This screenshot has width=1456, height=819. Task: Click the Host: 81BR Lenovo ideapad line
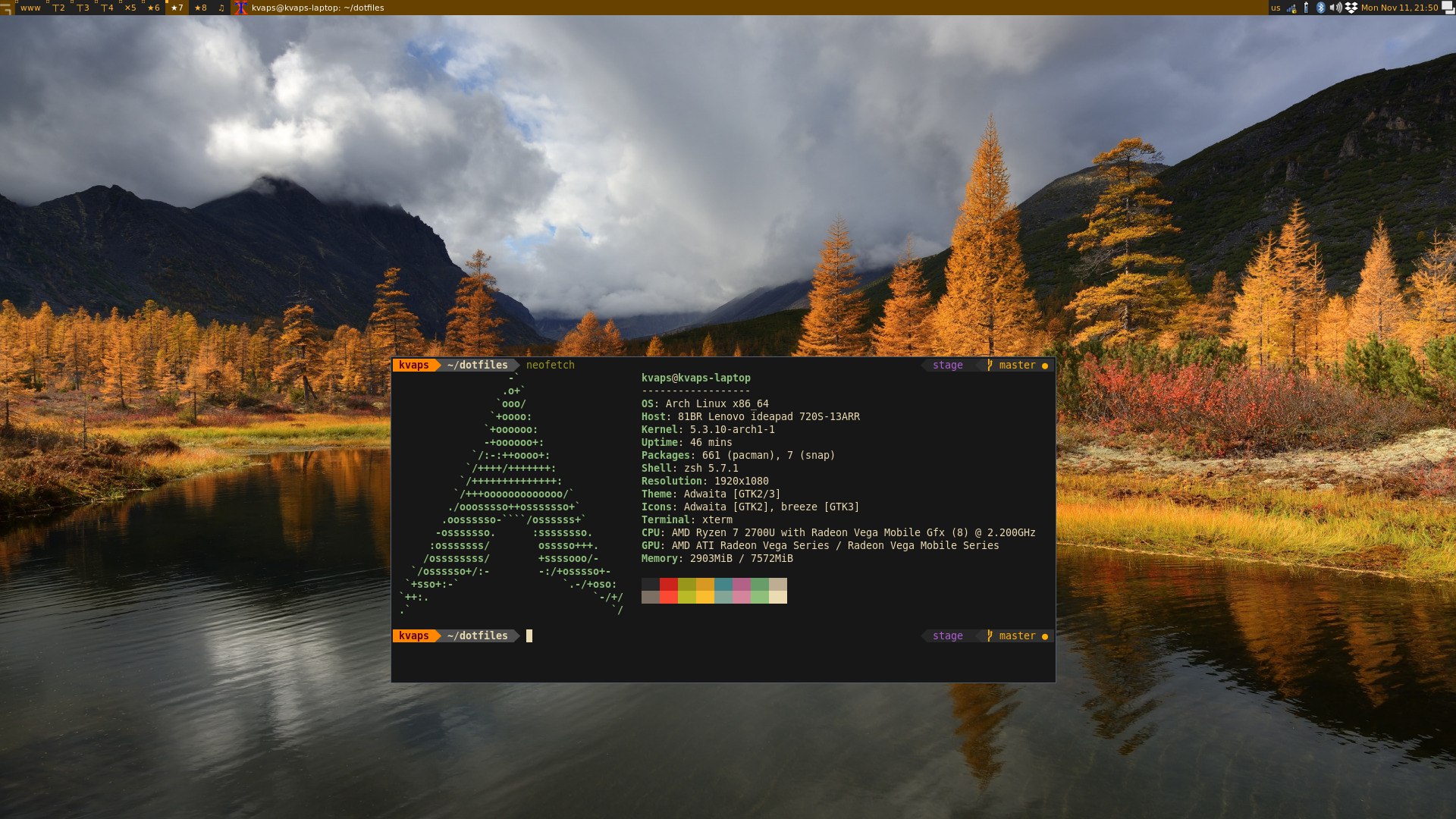pos(751,416)
